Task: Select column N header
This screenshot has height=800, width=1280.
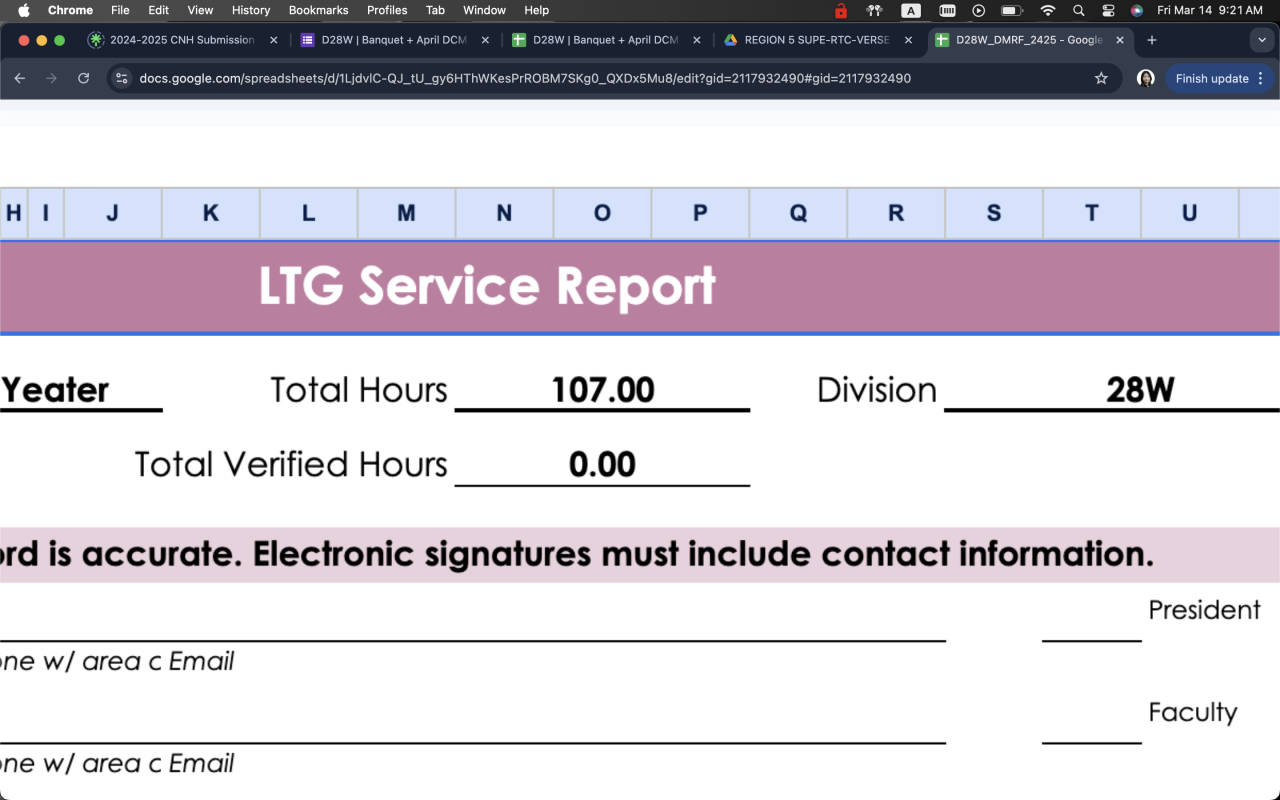Action: (504, 213)
